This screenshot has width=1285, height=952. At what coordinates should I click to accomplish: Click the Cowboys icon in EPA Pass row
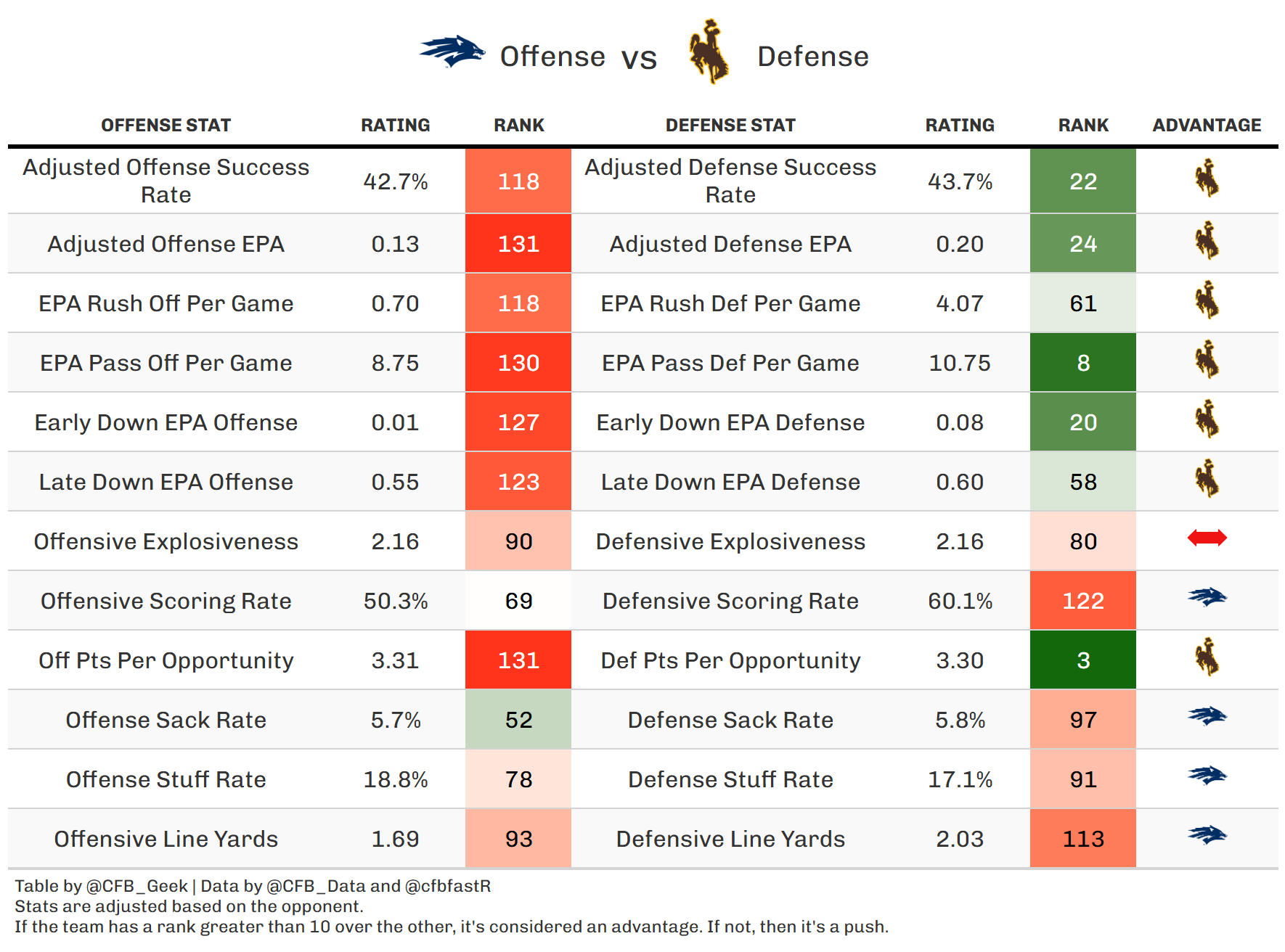tap(1207, 360)
